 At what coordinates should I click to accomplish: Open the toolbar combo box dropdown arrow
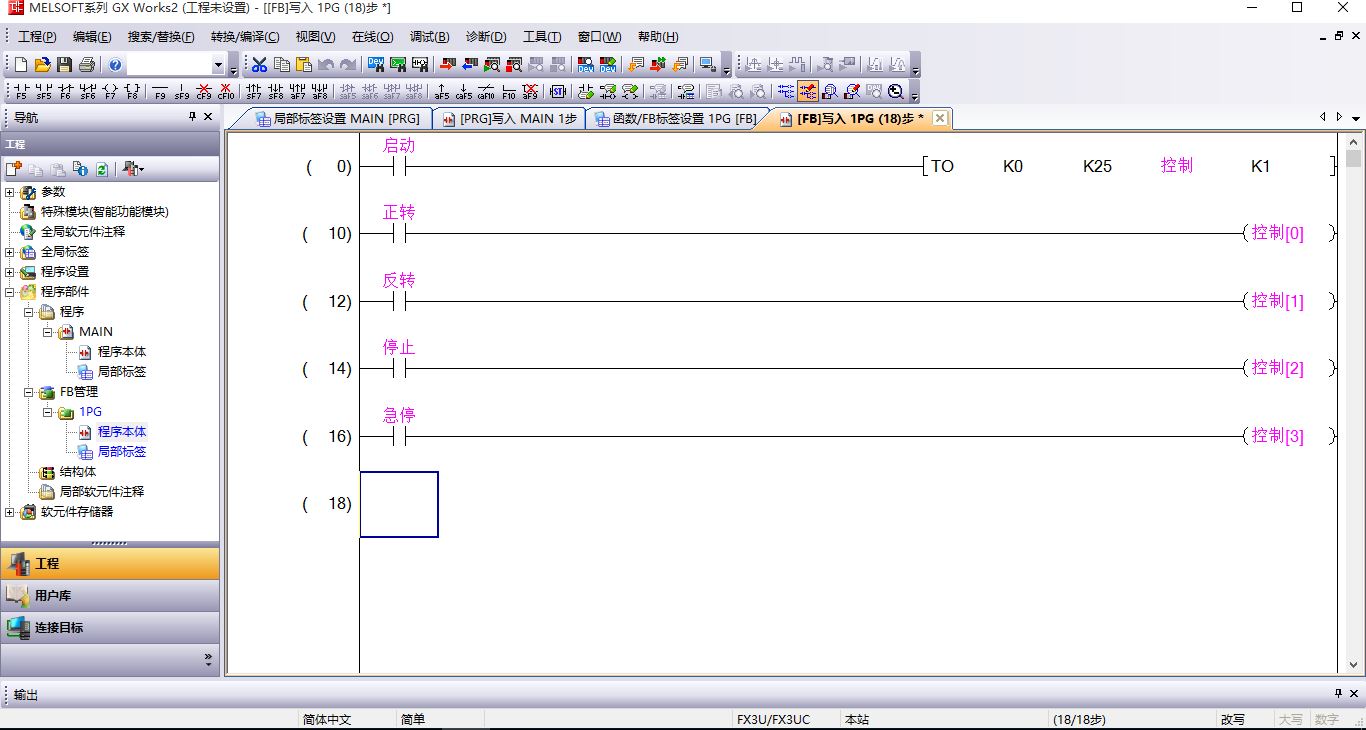(x=218, y=65)
